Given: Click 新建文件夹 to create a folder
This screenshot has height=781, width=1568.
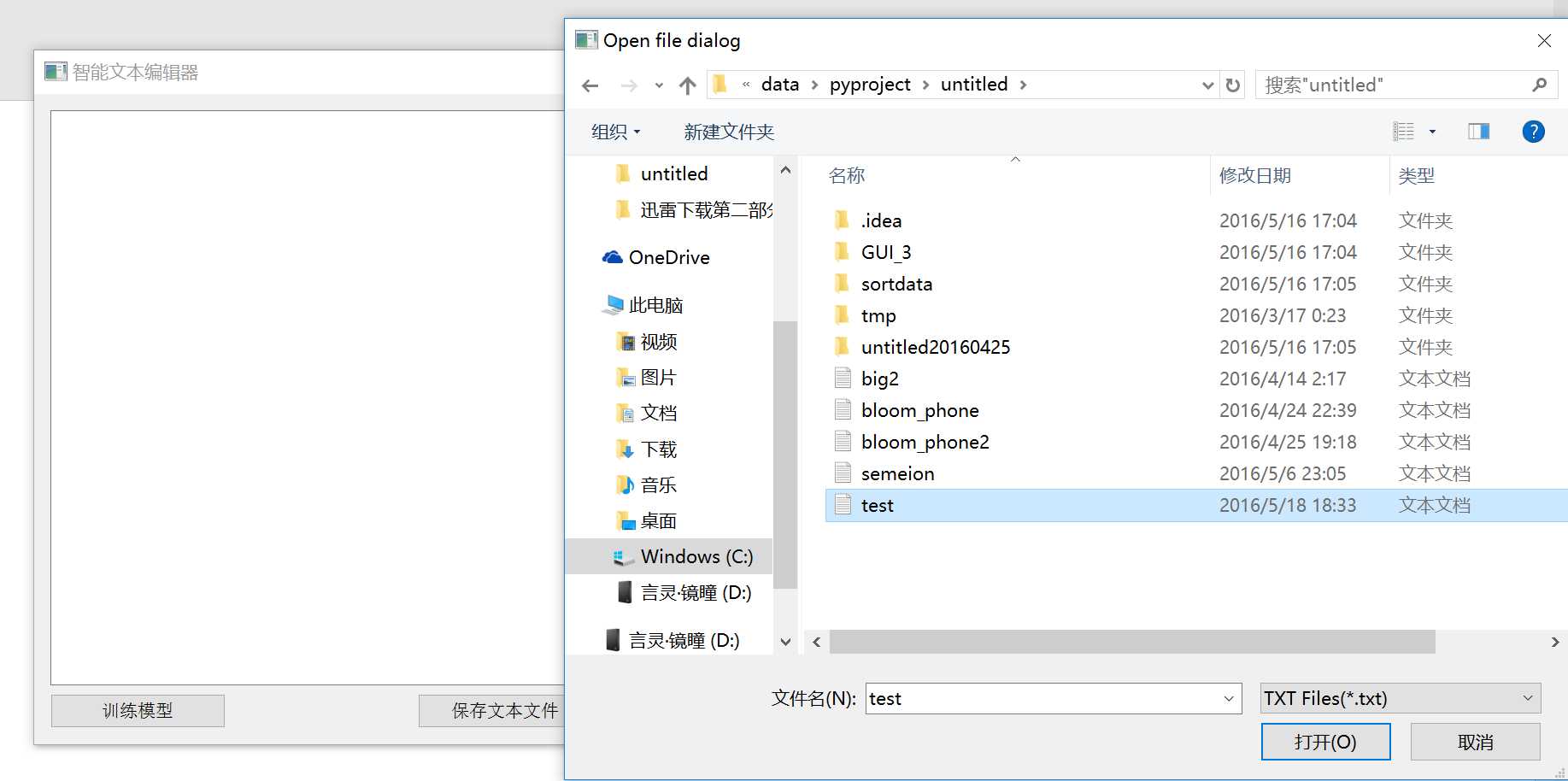Looking at the screenshot, I should point(729,132).
